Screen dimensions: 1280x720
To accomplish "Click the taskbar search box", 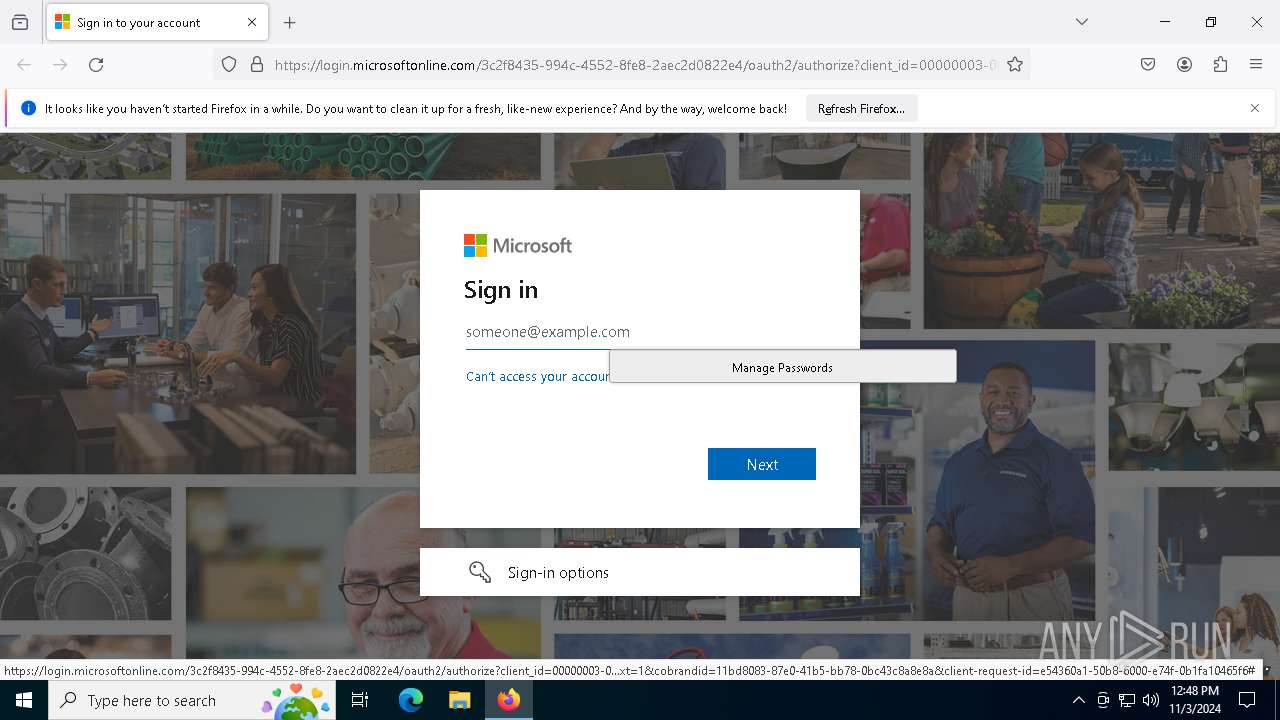I will 192,700.
